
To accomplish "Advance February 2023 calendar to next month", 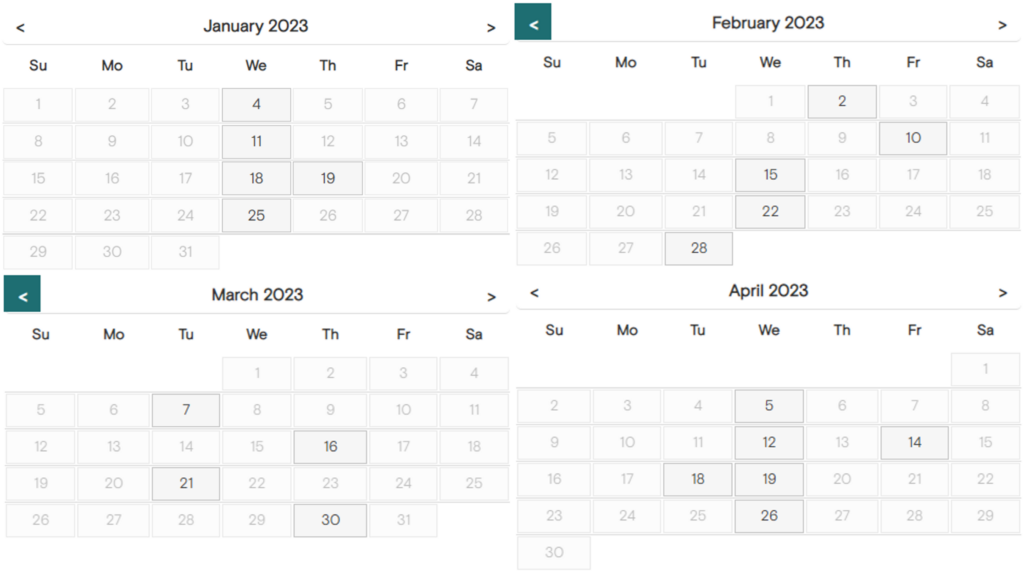I will [x=1002, y=25].
